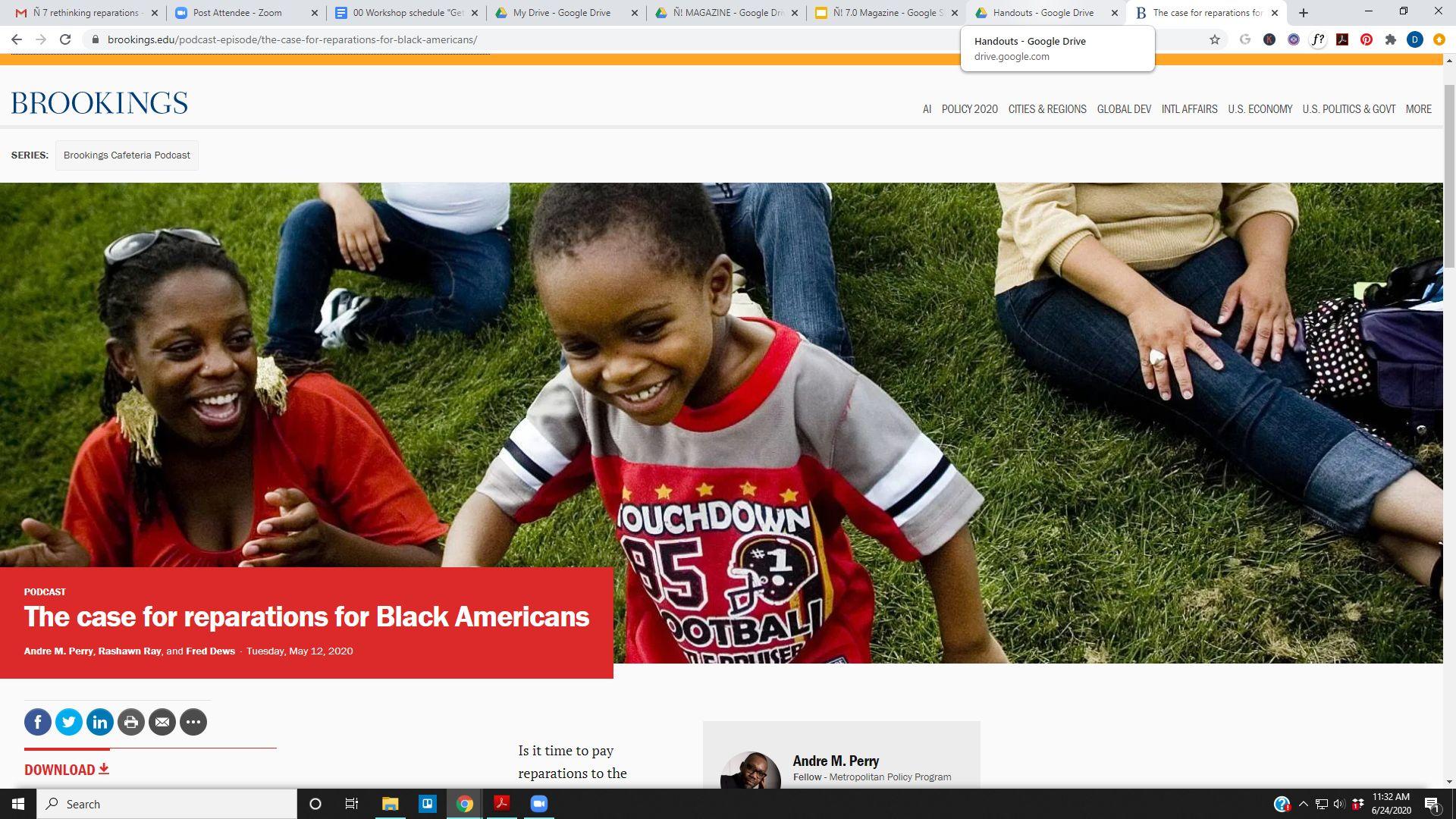Email this article icon
Viewport: 1456px width, 819px height.
[x=162, y=722]
